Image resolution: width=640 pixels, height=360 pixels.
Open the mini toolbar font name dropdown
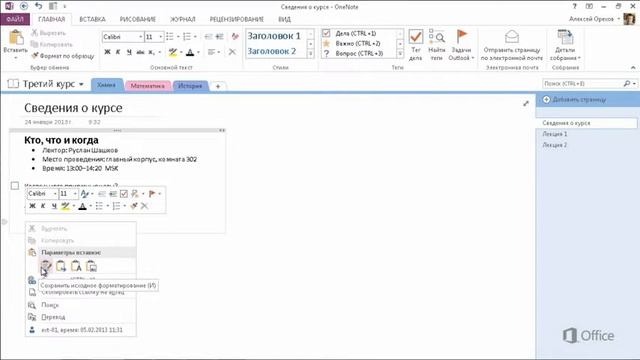(55, 194)
